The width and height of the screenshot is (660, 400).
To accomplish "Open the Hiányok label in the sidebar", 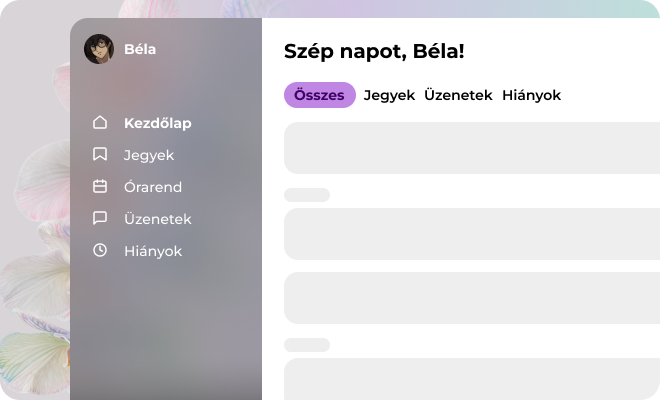I will pyautogui.click(x=152, y=251).
